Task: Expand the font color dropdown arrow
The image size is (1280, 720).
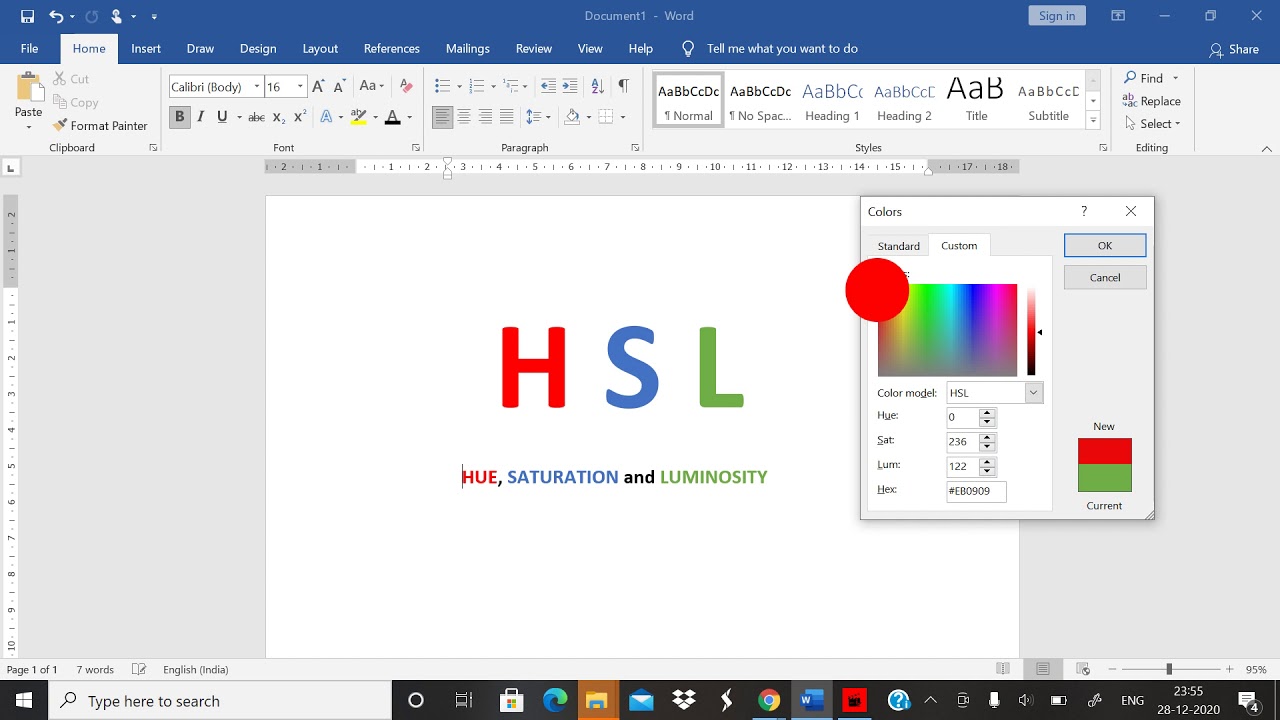Action: (410, 117)
